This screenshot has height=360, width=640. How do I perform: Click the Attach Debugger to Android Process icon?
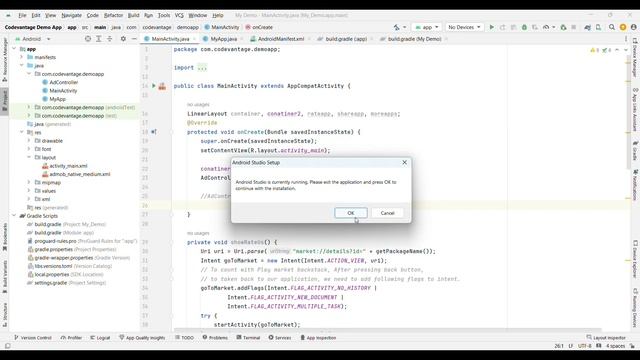click(x=563, y=27)
